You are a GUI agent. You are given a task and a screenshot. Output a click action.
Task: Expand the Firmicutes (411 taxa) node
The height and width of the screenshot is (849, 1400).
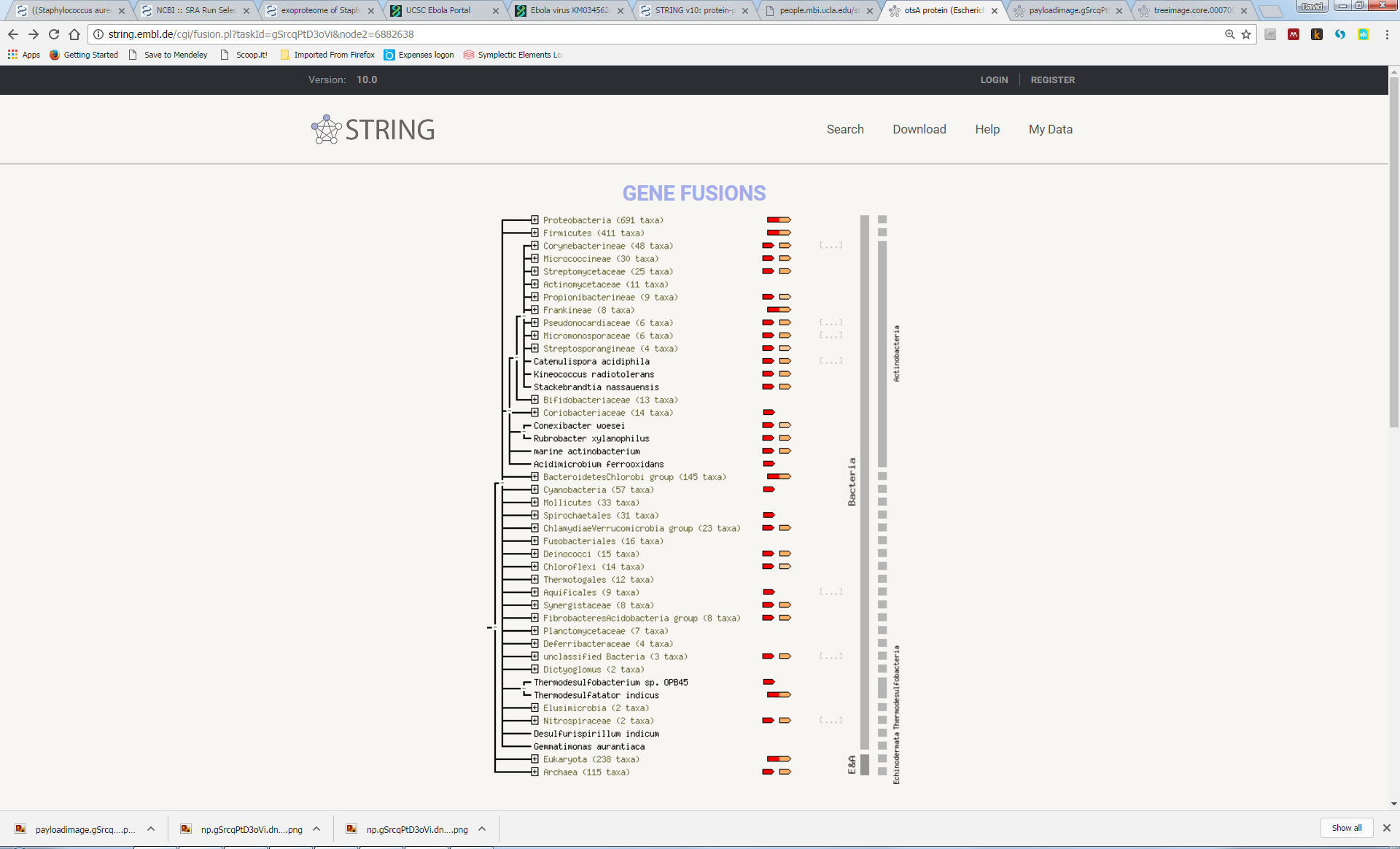534,233
